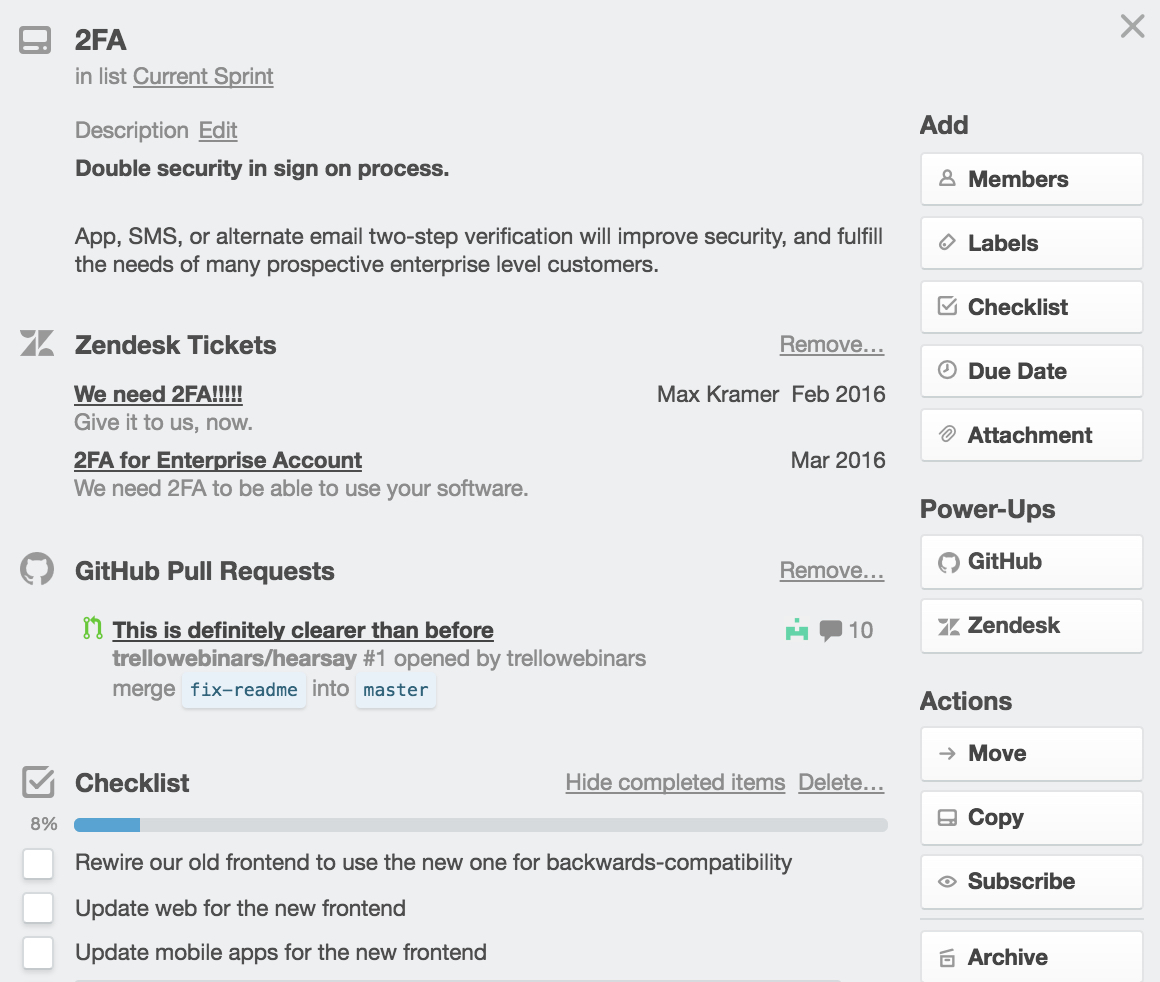This screenshot has width=1160, height=982.
Task: Click 'We need 2FA to be able to use' text
Action: point(301,488)
